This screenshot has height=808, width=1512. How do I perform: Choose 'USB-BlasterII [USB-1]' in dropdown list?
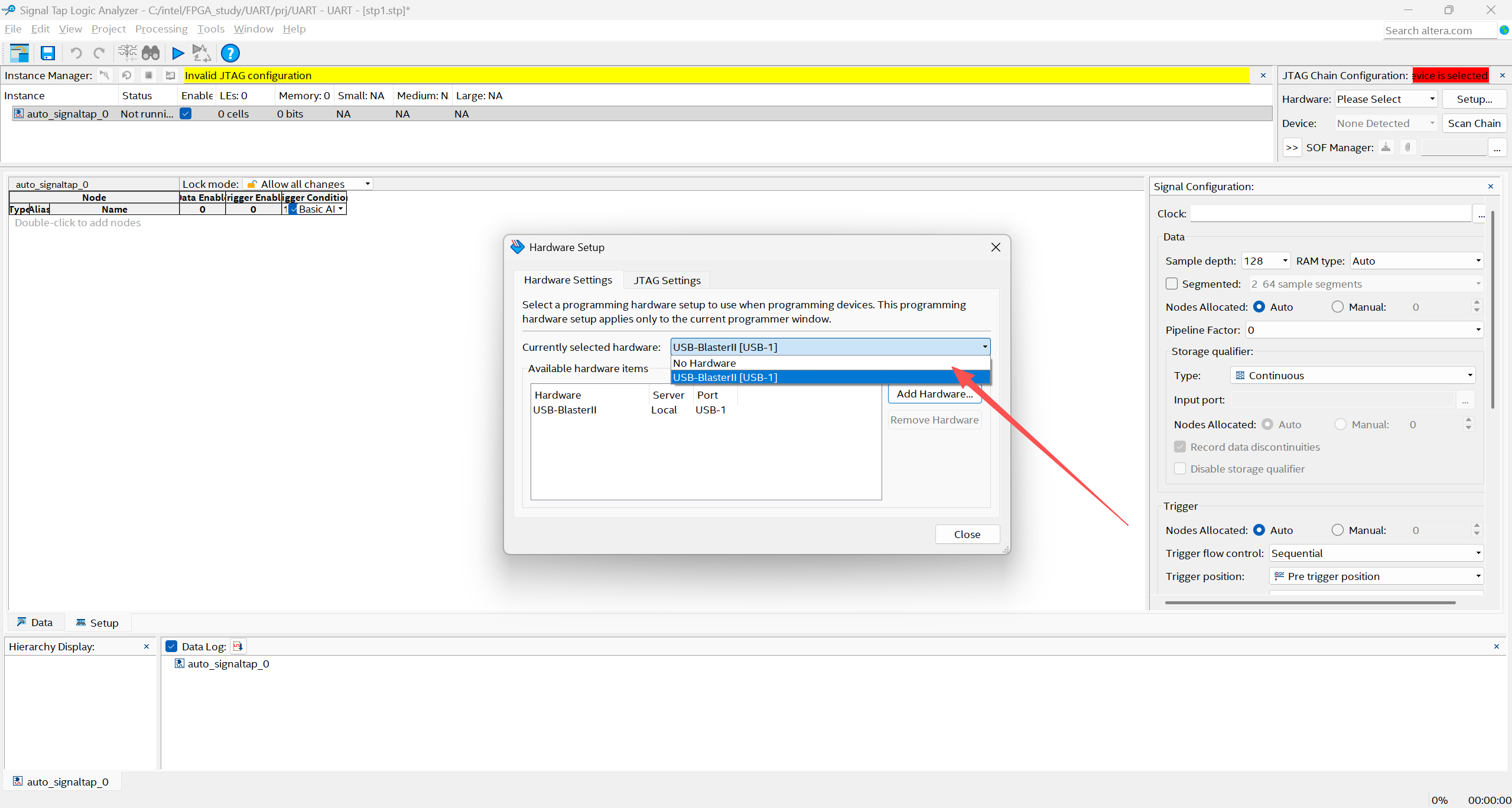click(831, 377)
